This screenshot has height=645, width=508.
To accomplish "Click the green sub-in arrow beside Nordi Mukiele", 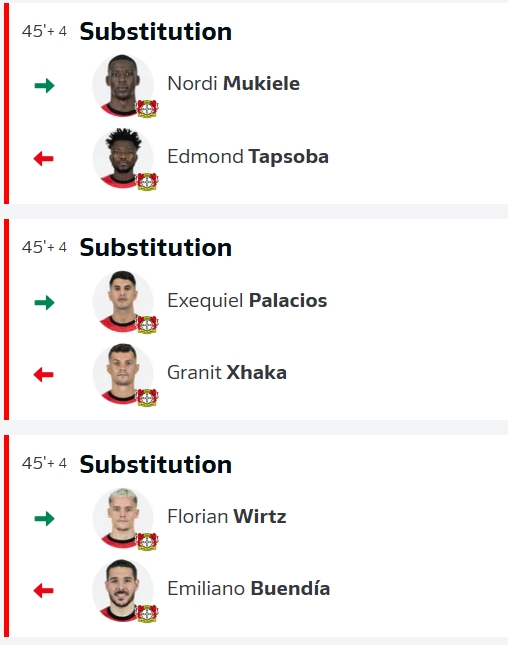I will point(44,86).
